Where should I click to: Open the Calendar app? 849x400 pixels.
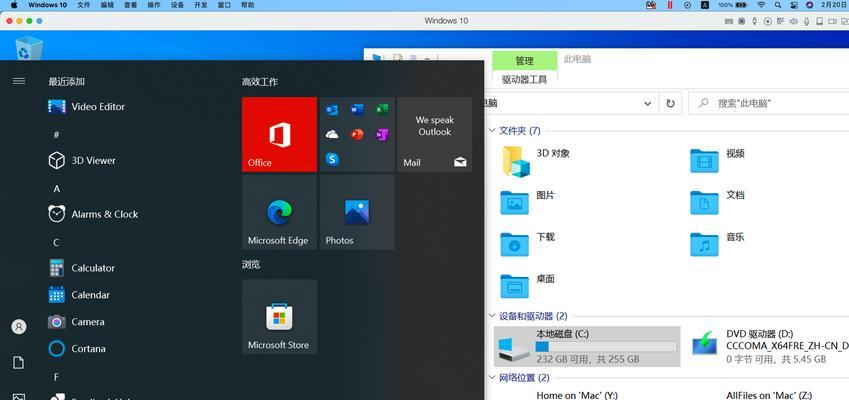[79, 295]
